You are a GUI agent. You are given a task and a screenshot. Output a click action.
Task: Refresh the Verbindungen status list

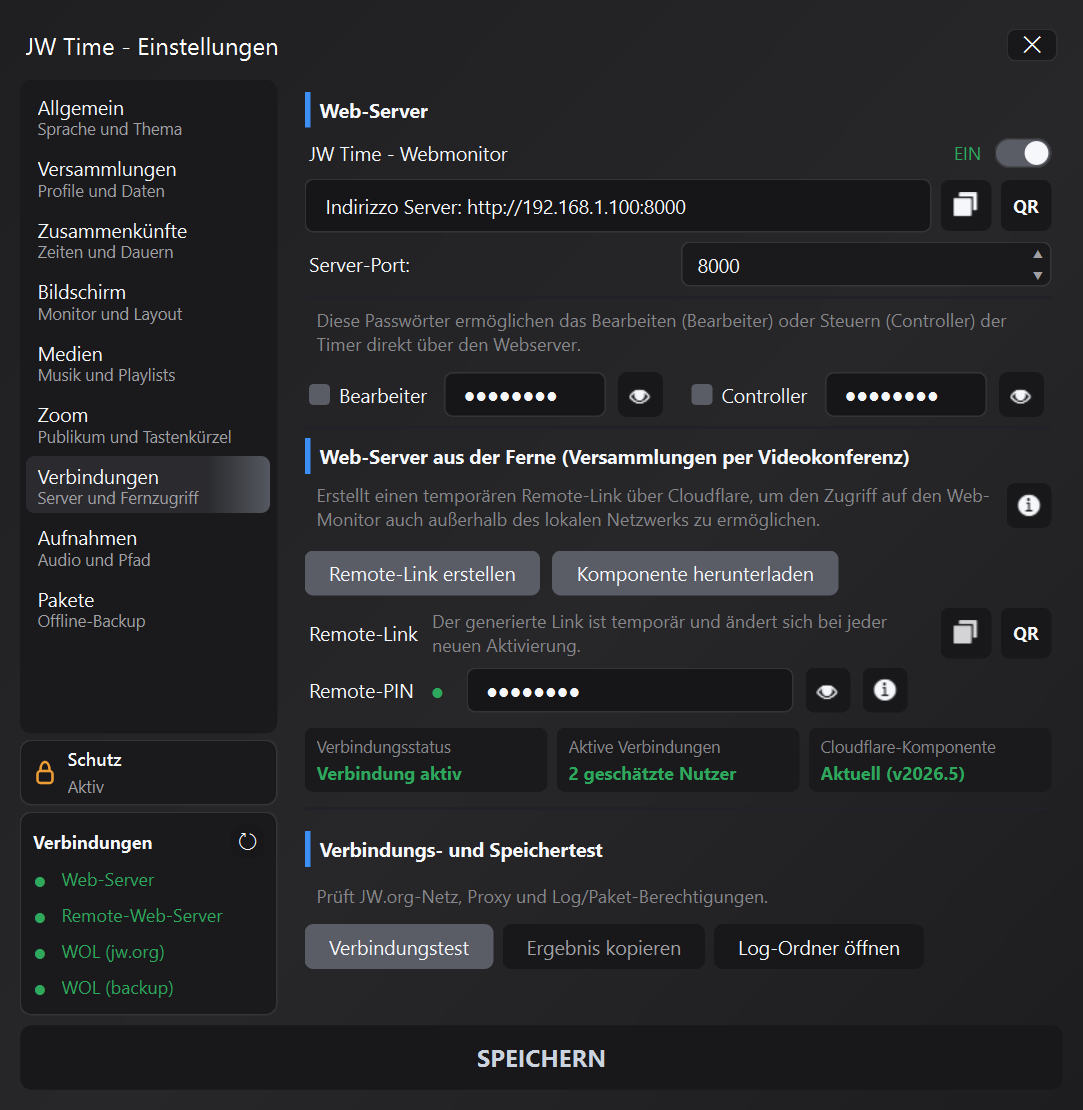247,842
